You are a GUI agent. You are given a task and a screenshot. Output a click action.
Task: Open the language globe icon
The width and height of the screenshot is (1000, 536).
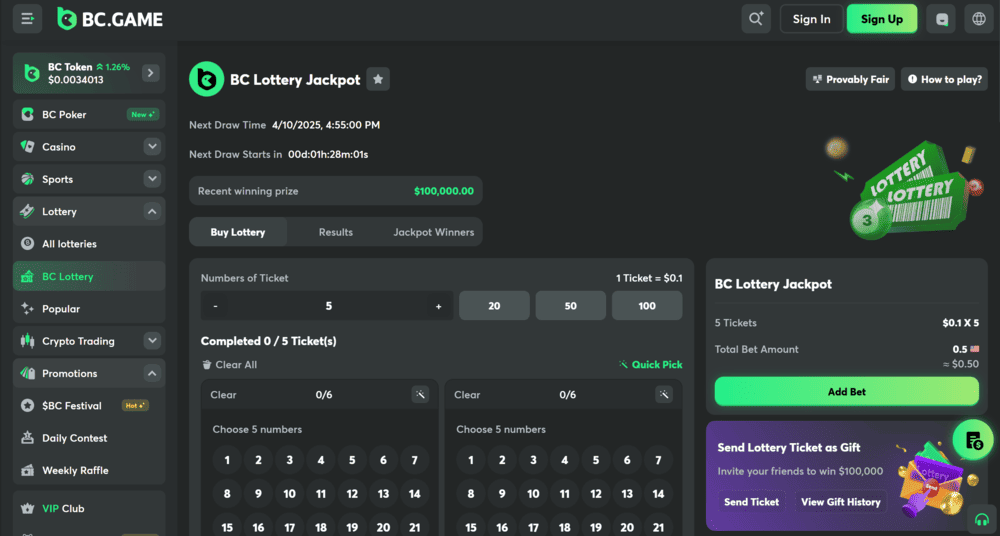tap(979, 19)
